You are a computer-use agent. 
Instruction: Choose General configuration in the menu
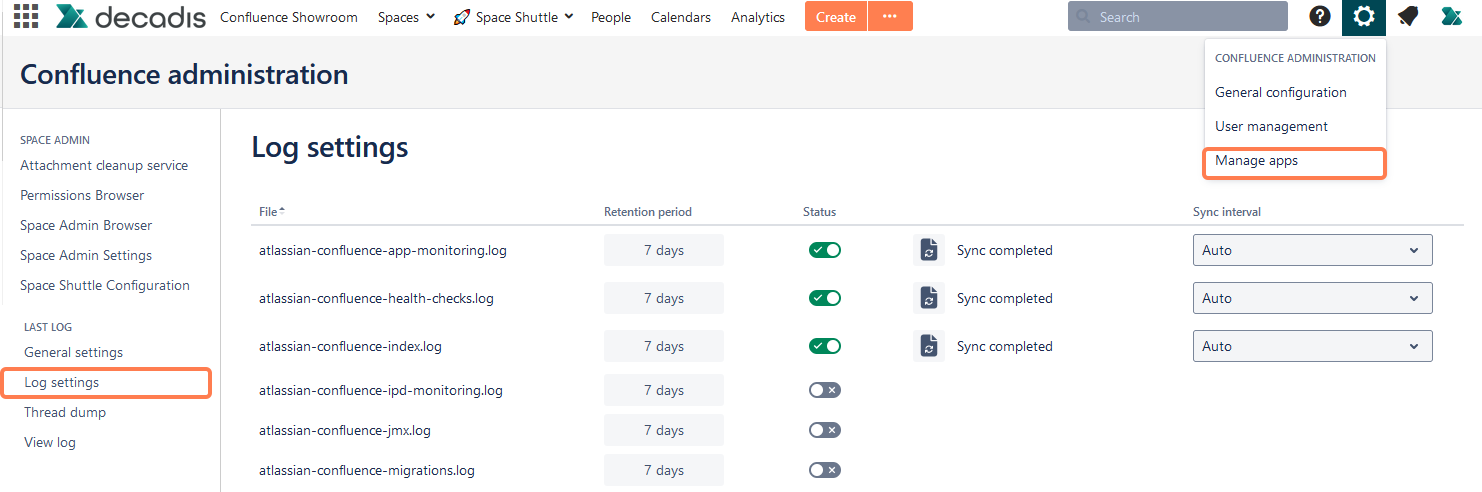click(x=1280, y=93)
